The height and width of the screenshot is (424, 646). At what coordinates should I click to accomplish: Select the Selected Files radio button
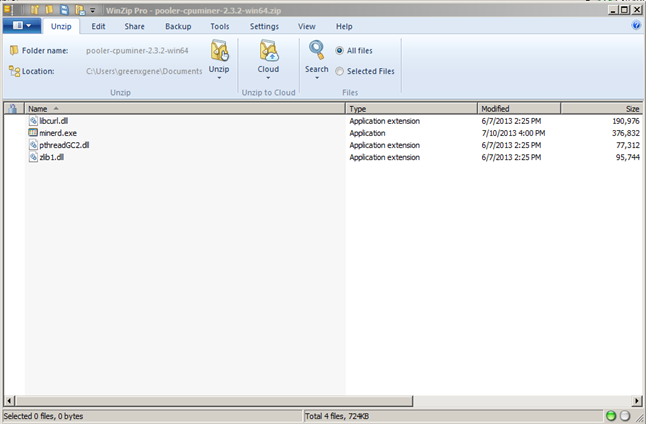(x=339, y=71)
